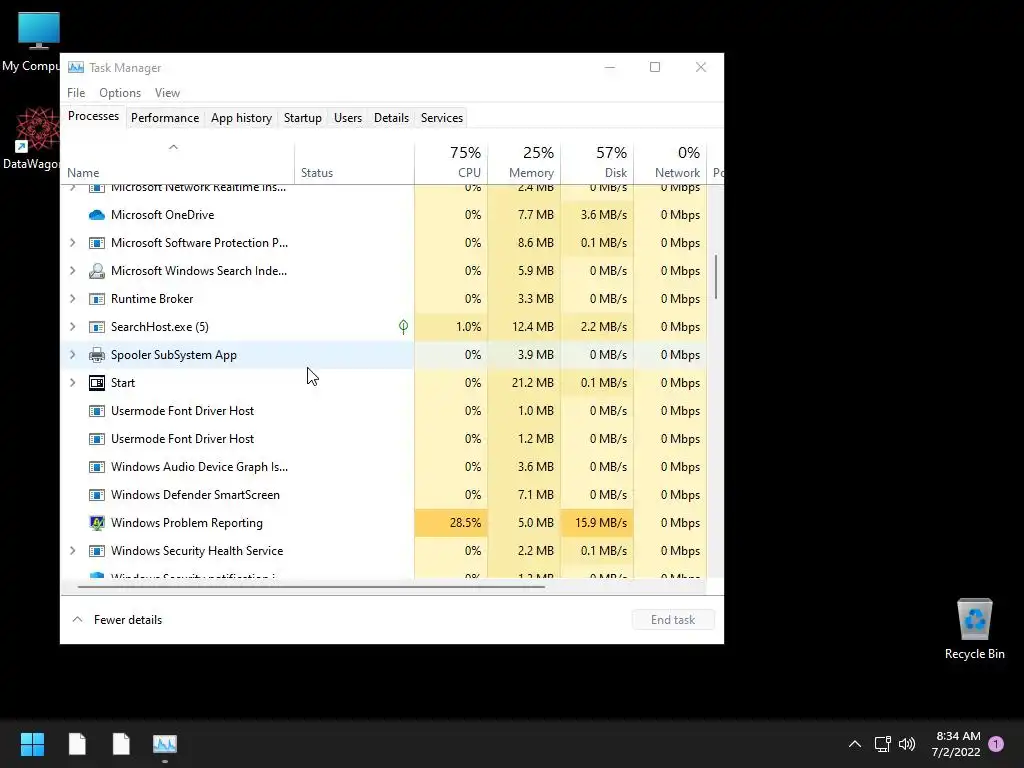Sort by the Disk column header
Image resolution: width=1024 pixels, height=768 pixels.
click(x=598, y=162)
